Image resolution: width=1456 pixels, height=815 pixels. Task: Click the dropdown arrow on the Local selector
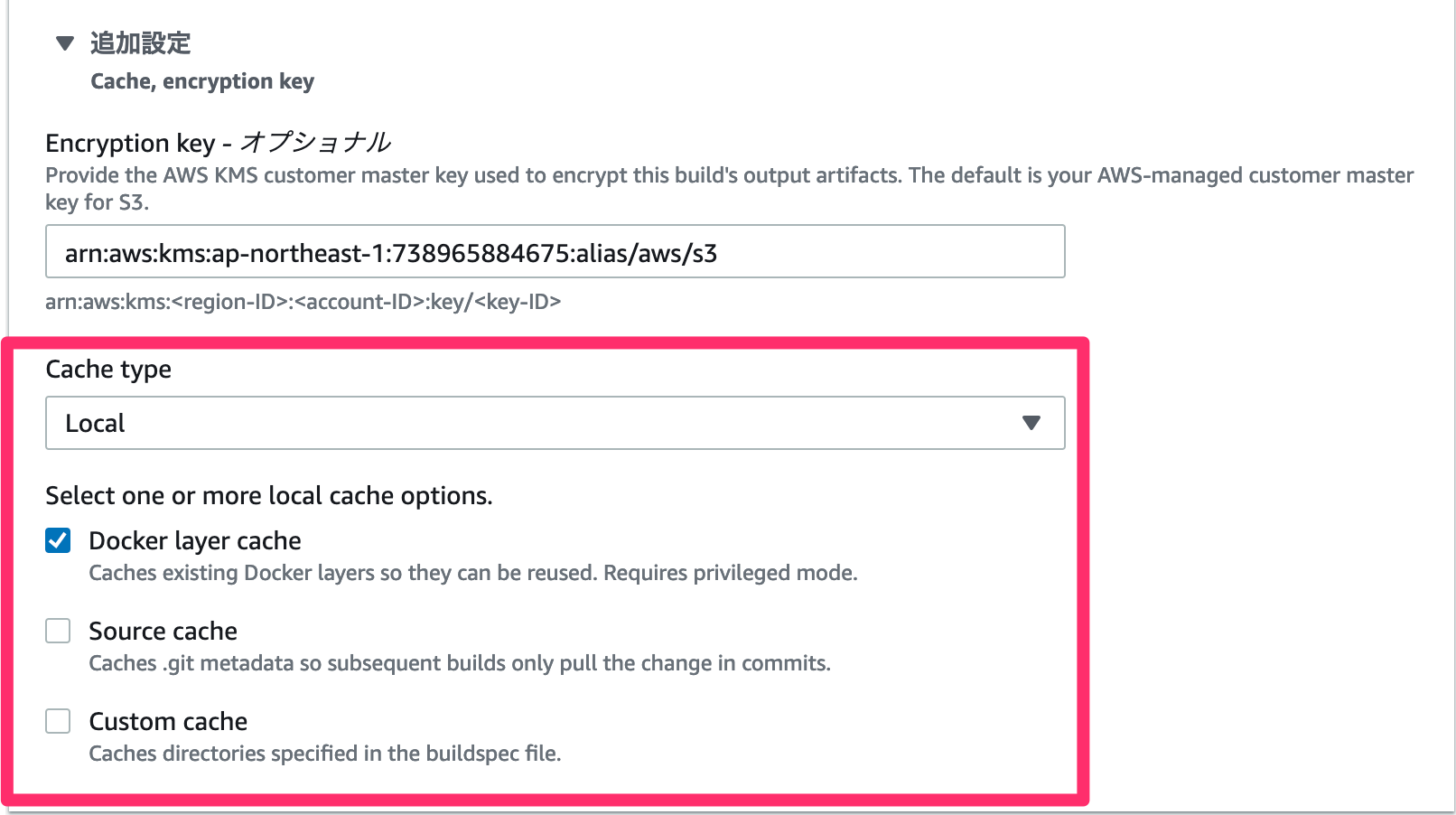1030,422
